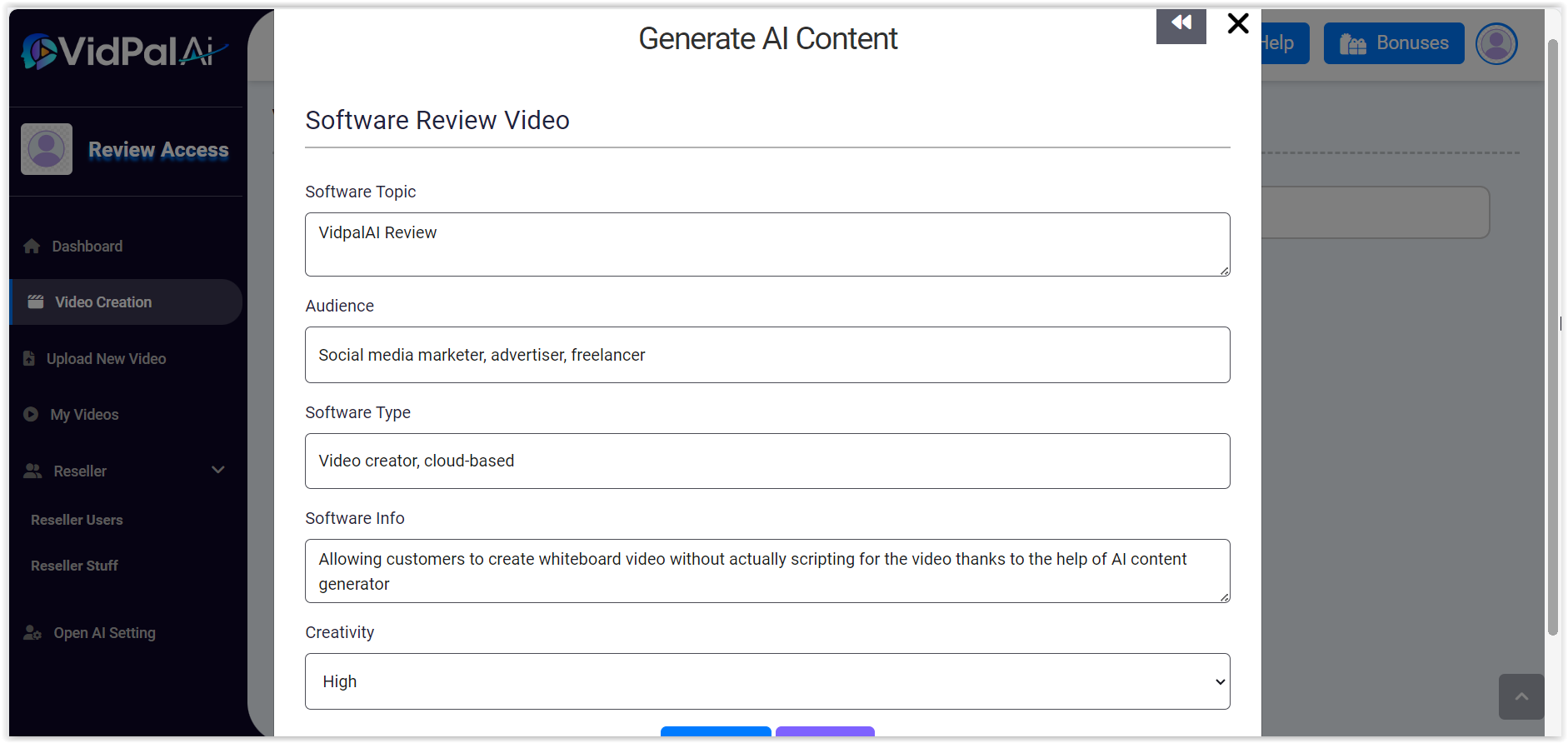1568x743 pixels.
Task: Click the VidPalAi logo
Action: pyautogui.click(x=125, y=52)
